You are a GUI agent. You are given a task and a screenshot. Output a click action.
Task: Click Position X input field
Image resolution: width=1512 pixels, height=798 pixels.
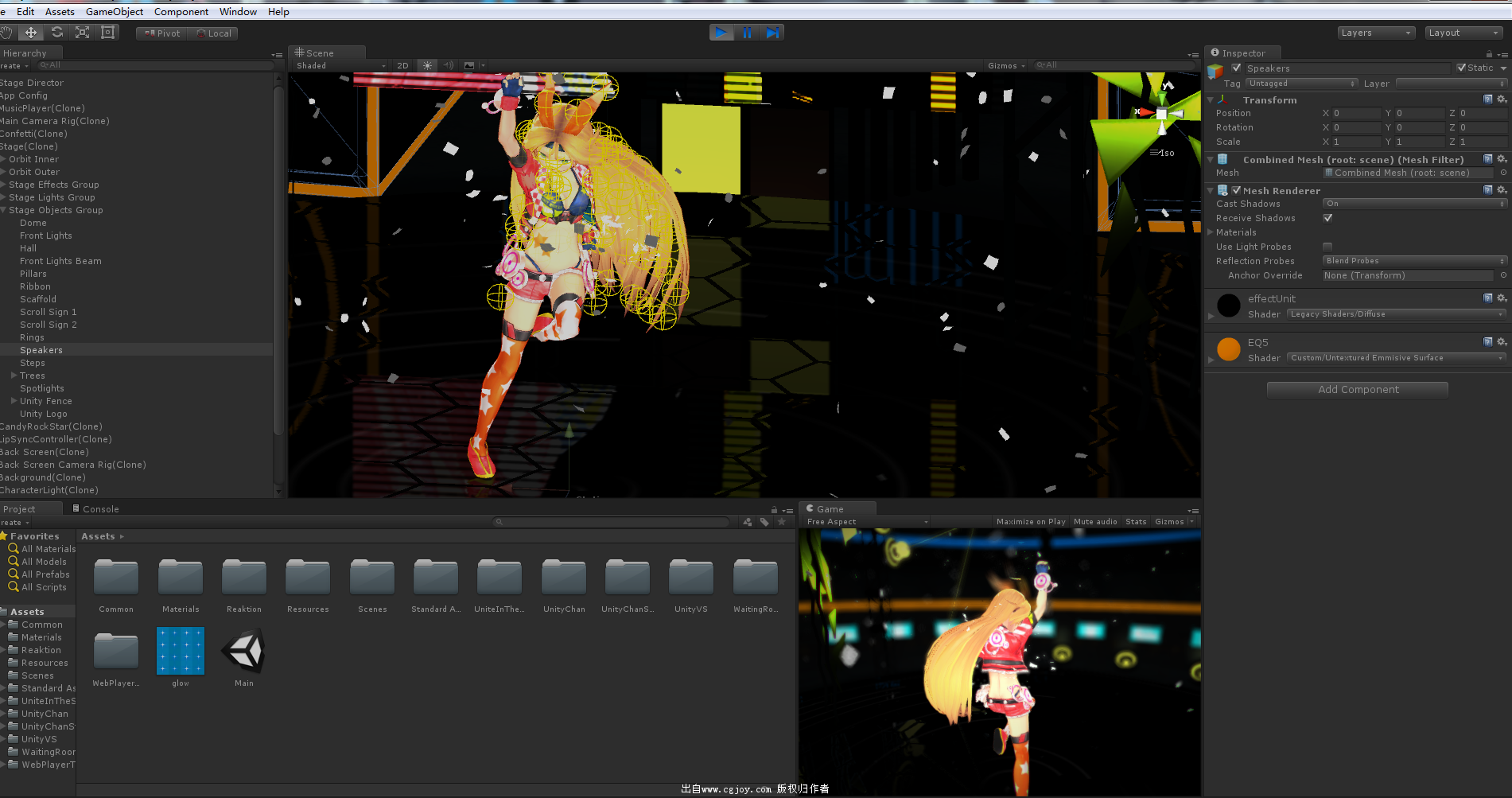1356,114
